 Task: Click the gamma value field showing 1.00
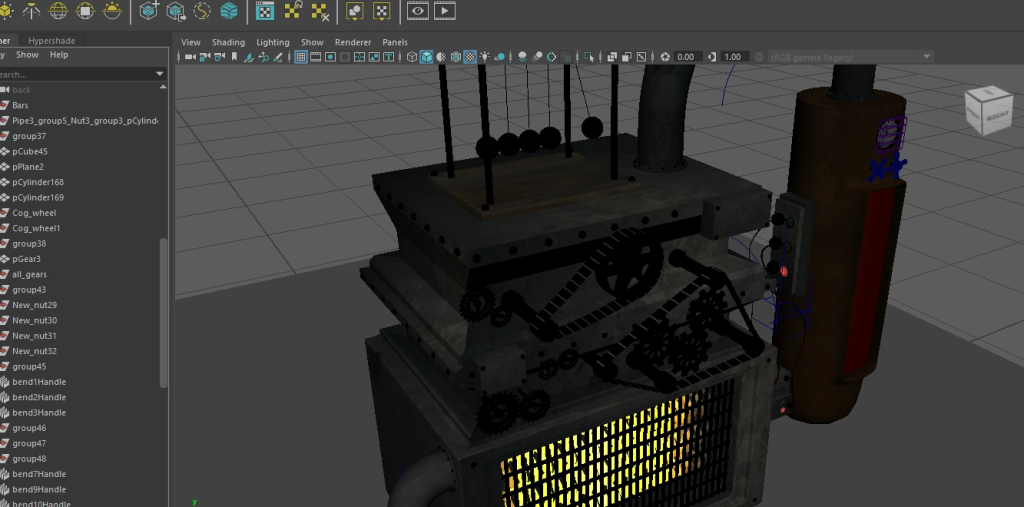[x=733, y=57]
